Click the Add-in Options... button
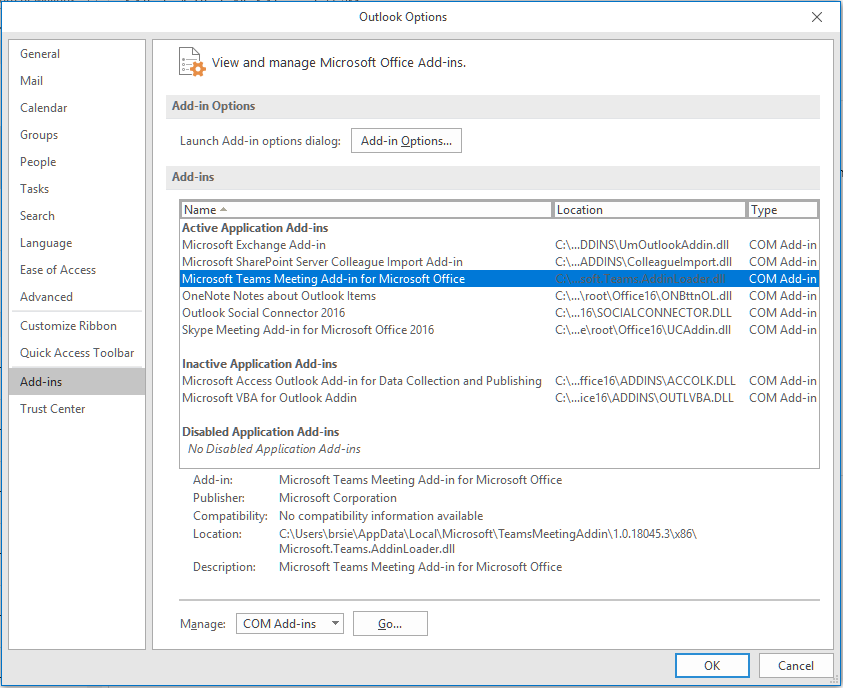The height and width of the screenshot is (688, 843). 406,141
